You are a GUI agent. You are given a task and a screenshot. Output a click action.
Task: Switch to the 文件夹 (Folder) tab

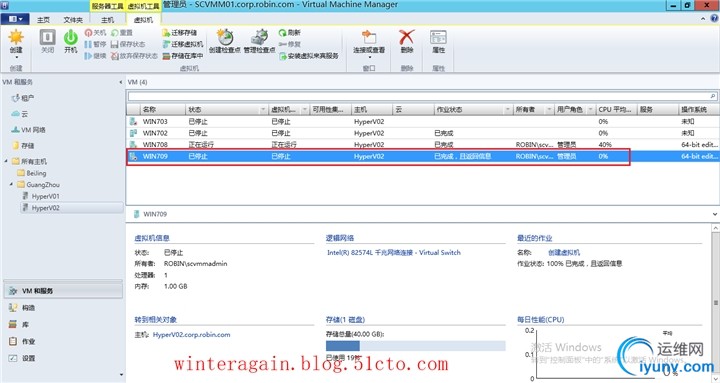pos(73,20)
